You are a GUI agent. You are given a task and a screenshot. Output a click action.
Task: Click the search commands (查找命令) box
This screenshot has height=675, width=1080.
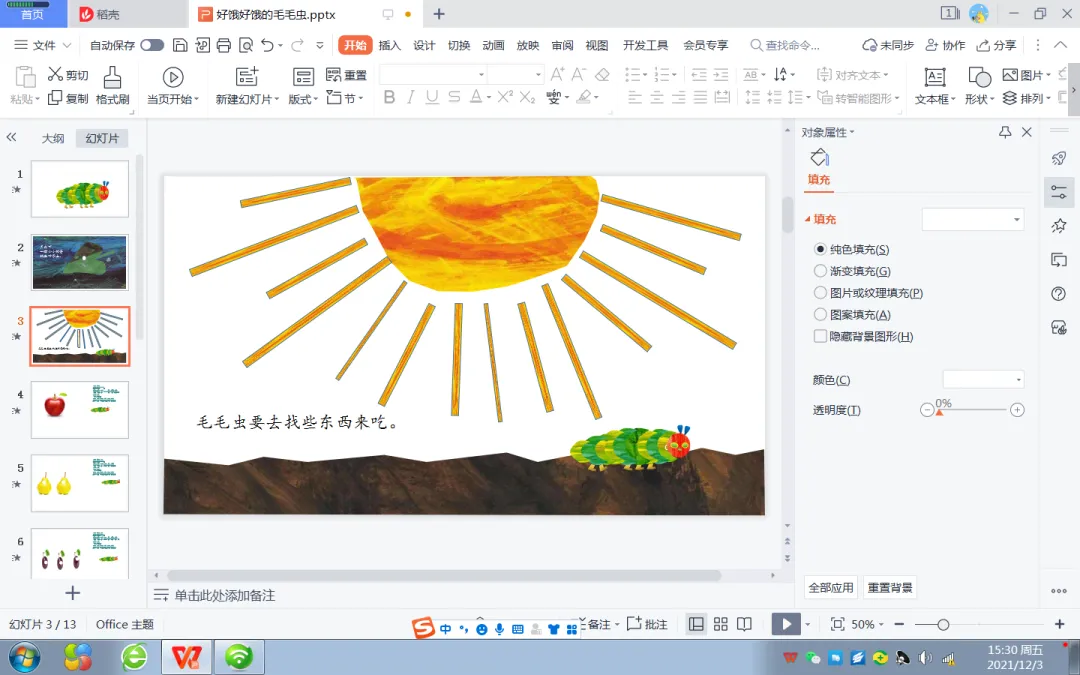tap(785, 45)
